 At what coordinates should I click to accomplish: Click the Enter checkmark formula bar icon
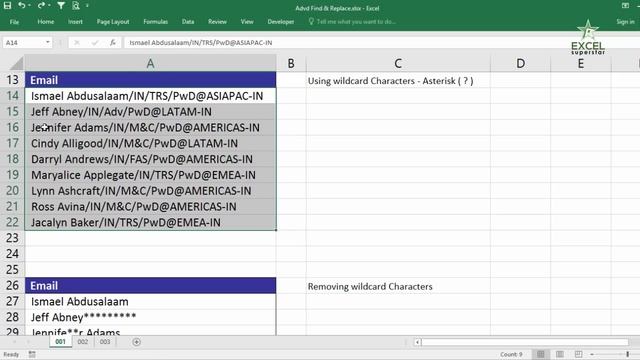click(x=95, y=42)
